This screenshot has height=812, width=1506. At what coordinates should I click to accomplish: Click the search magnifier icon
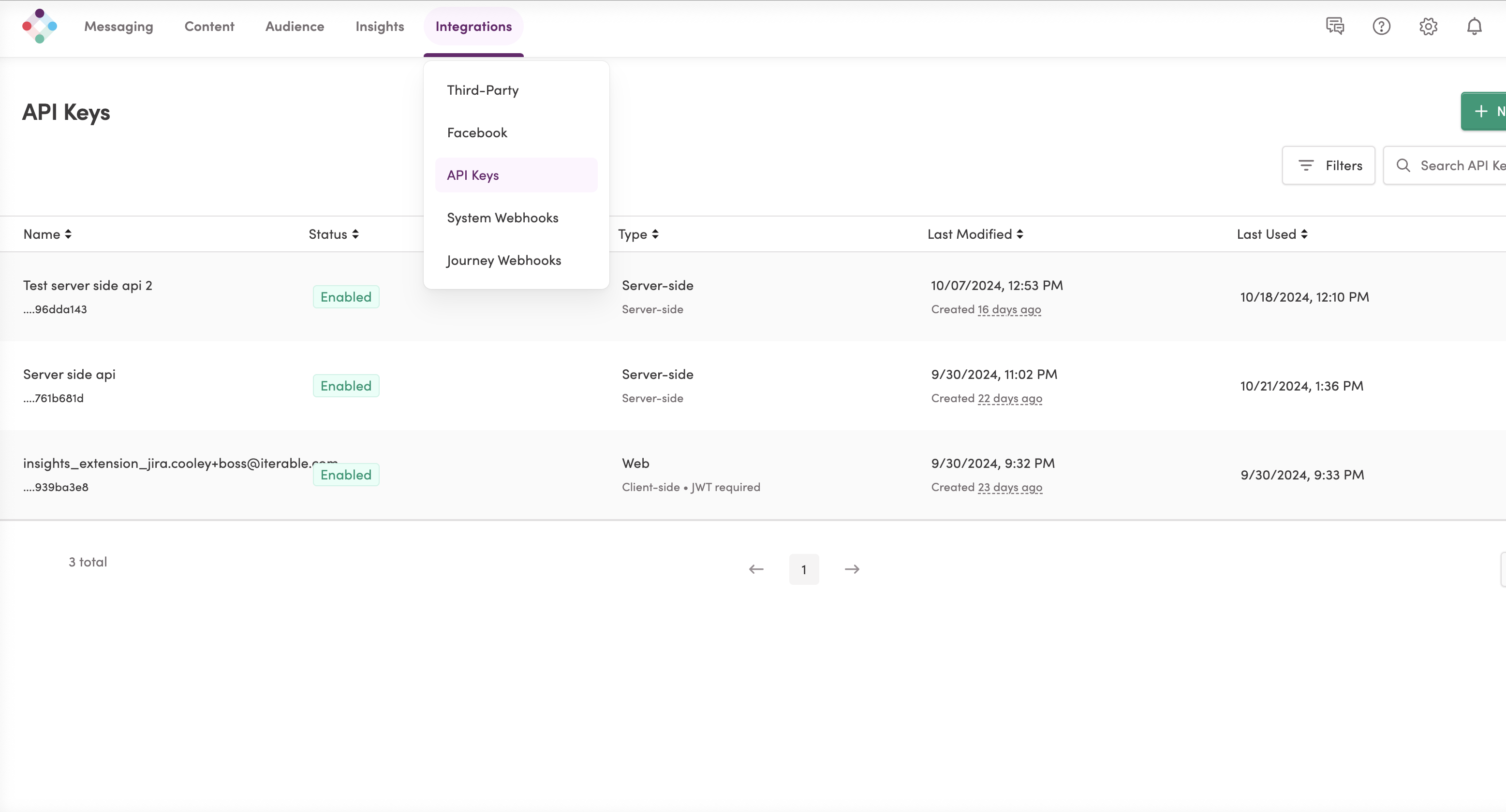pyautogui.click(x=1403, y=165)
